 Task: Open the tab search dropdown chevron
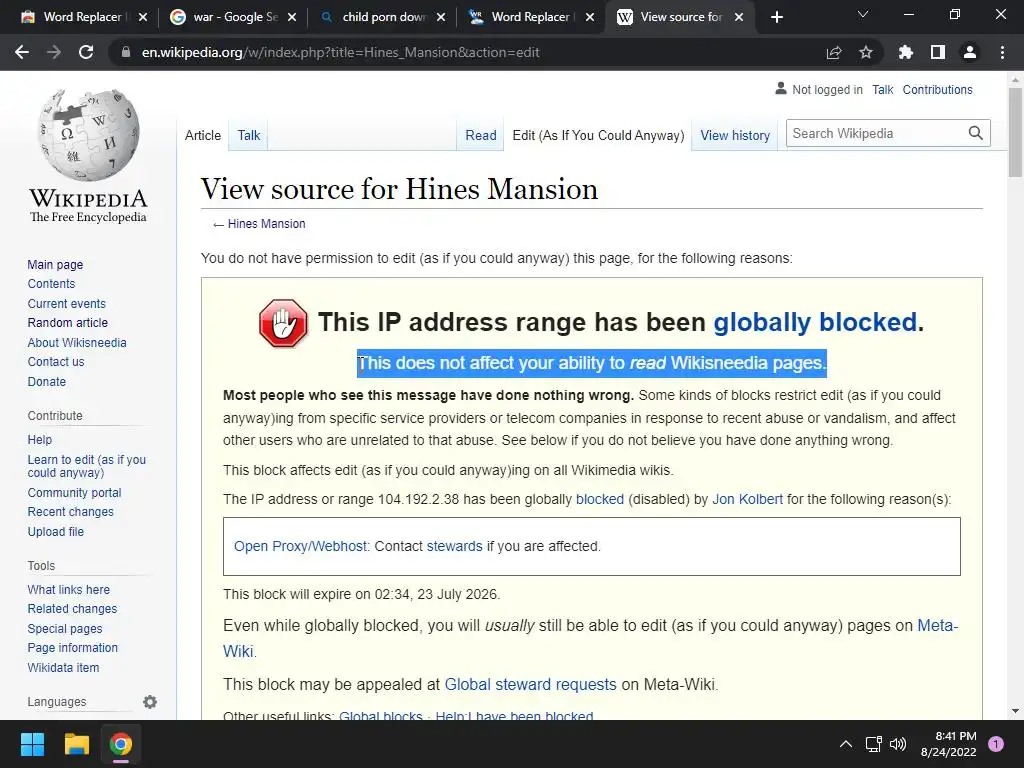pyautogui.click(x=863, y=14)
